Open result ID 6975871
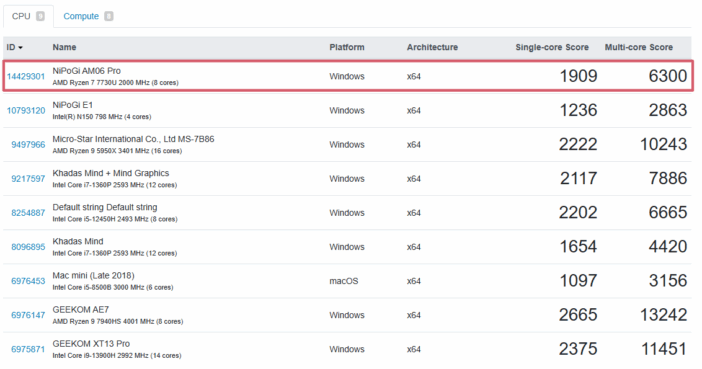Viewport: 702px width, 369px height. [x=28, y=349]
